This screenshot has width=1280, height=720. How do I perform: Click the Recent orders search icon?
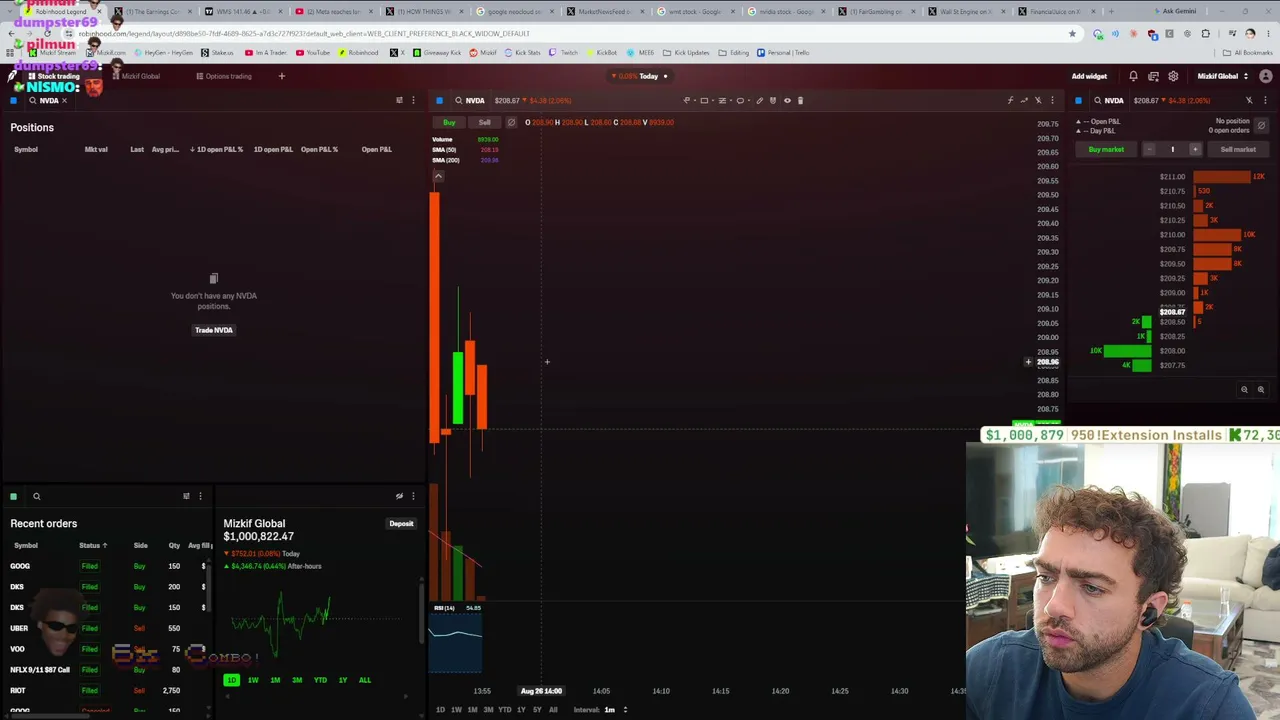click(36, 496)
